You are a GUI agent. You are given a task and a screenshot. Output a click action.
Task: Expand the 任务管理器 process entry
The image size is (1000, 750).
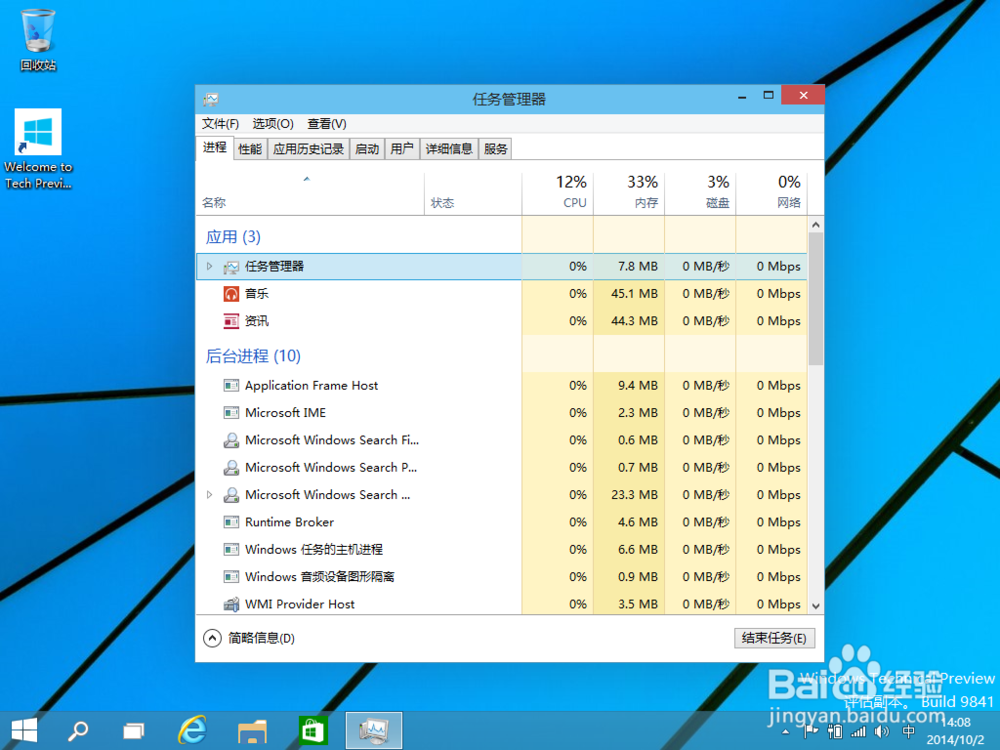tap(209, 266)
